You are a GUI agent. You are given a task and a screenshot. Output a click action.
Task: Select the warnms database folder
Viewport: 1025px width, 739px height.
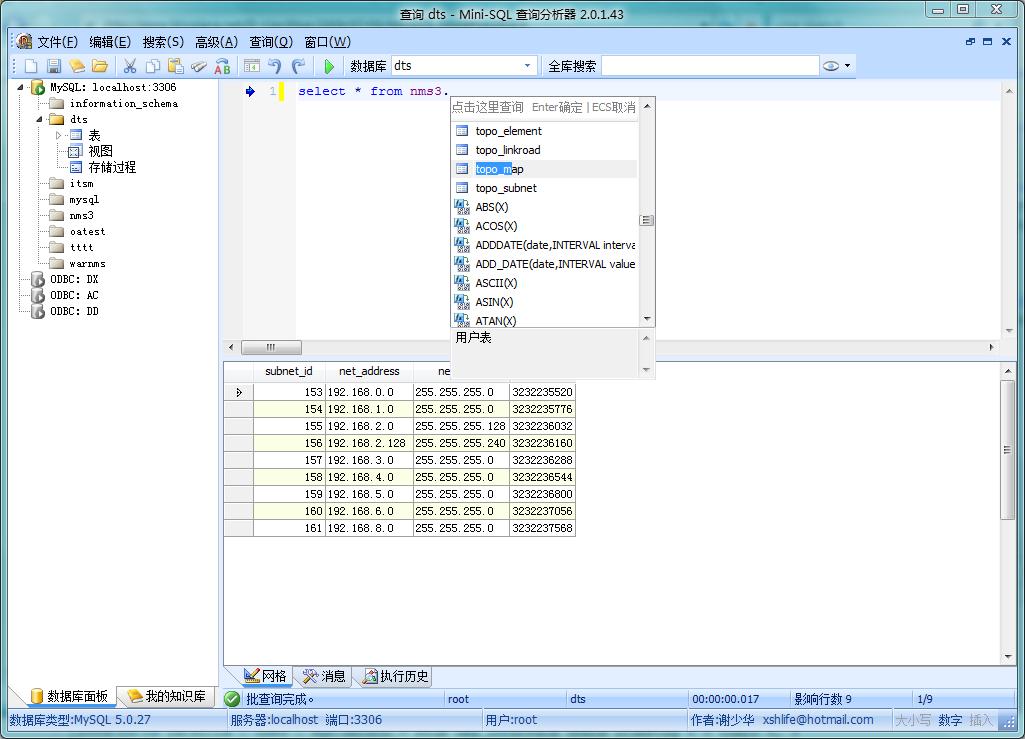click(87, 264)
